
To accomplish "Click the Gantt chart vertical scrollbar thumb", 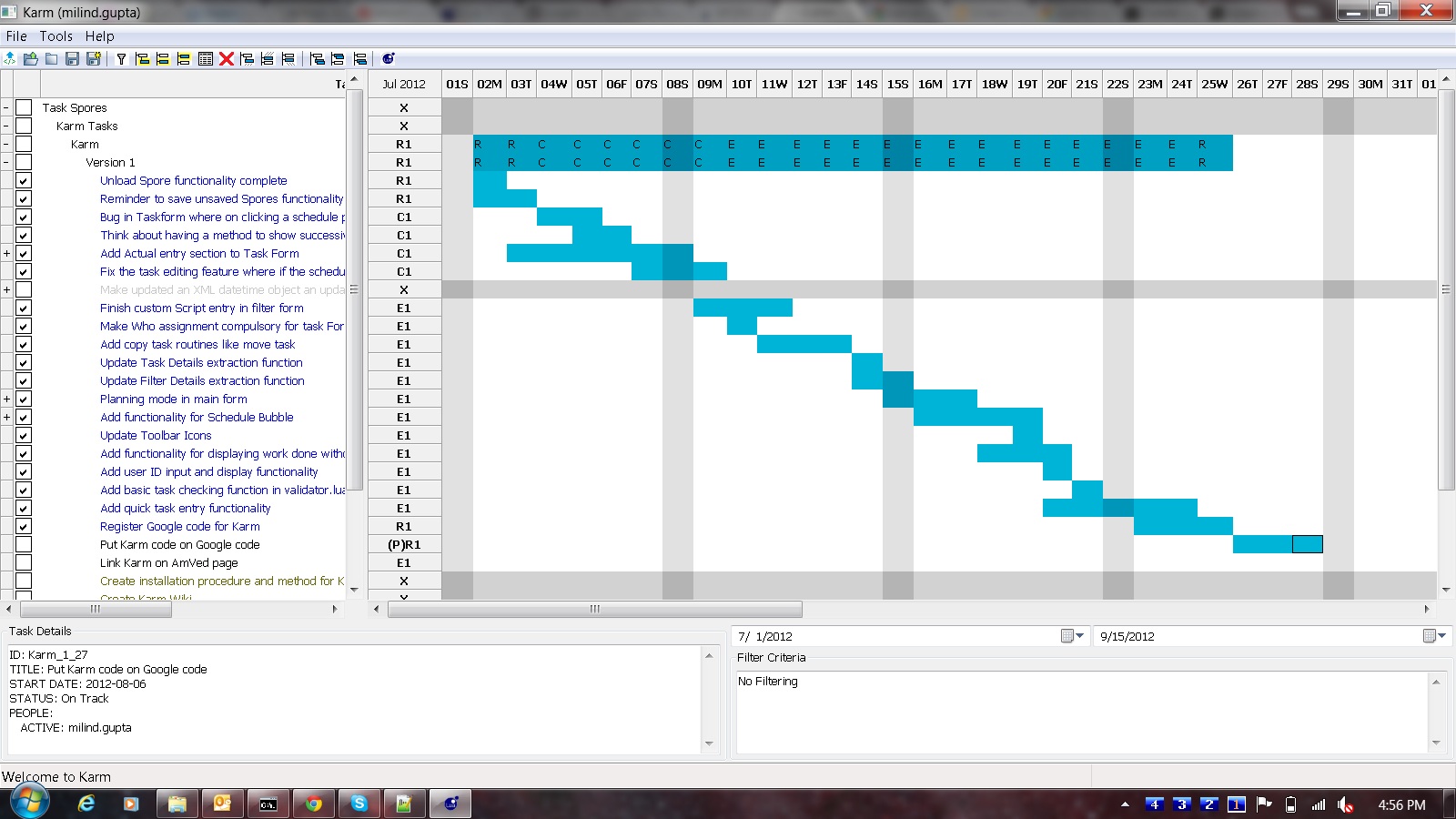I will pos(1446,289).
